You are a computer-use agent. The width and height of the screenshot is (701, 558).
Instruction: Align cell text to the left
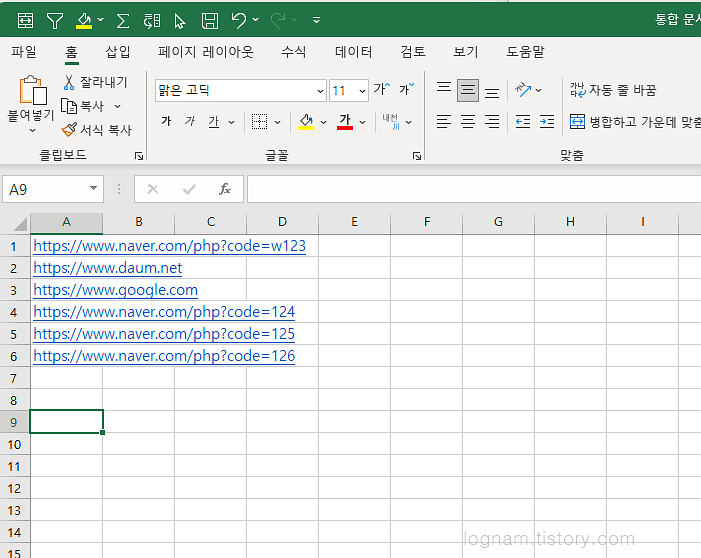point(443,122)
